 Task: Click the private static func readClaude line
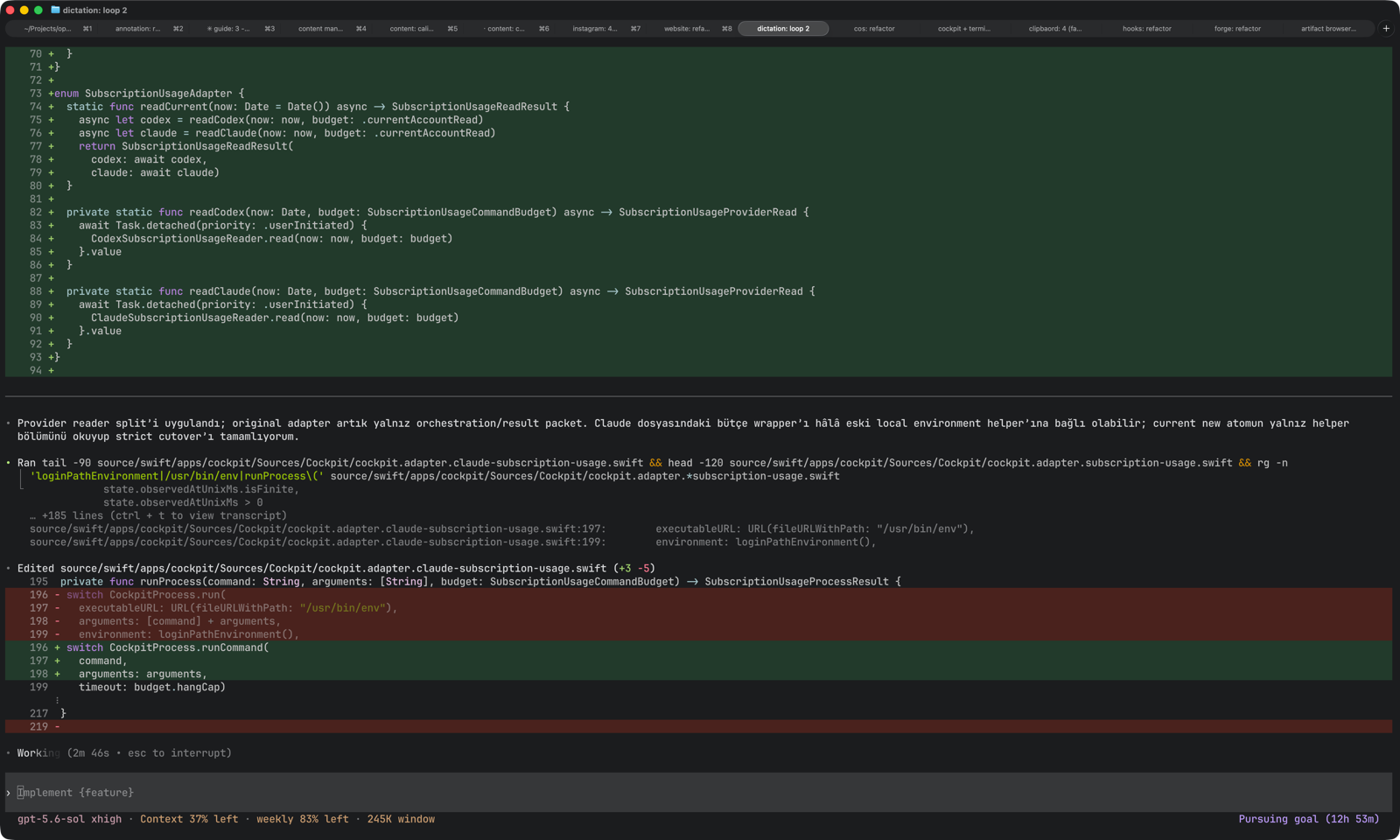coord(441,291)
